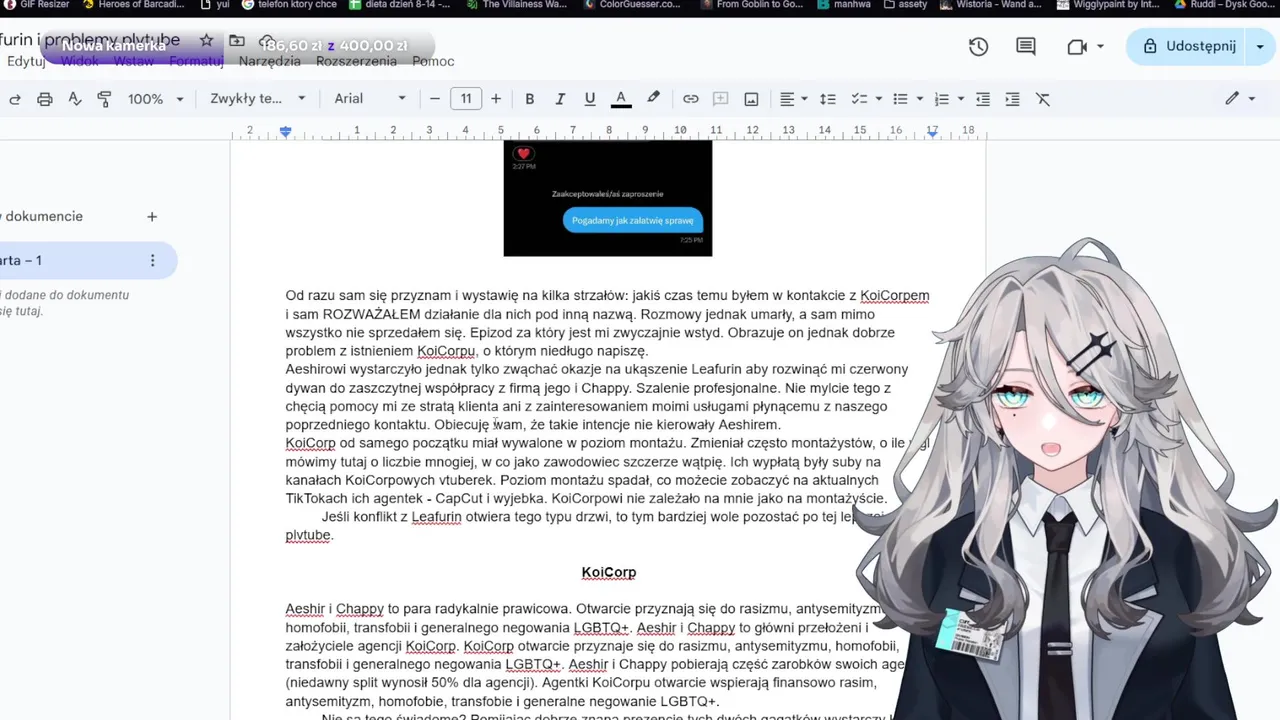Run the spelling and grammar check

click(74, 99)
